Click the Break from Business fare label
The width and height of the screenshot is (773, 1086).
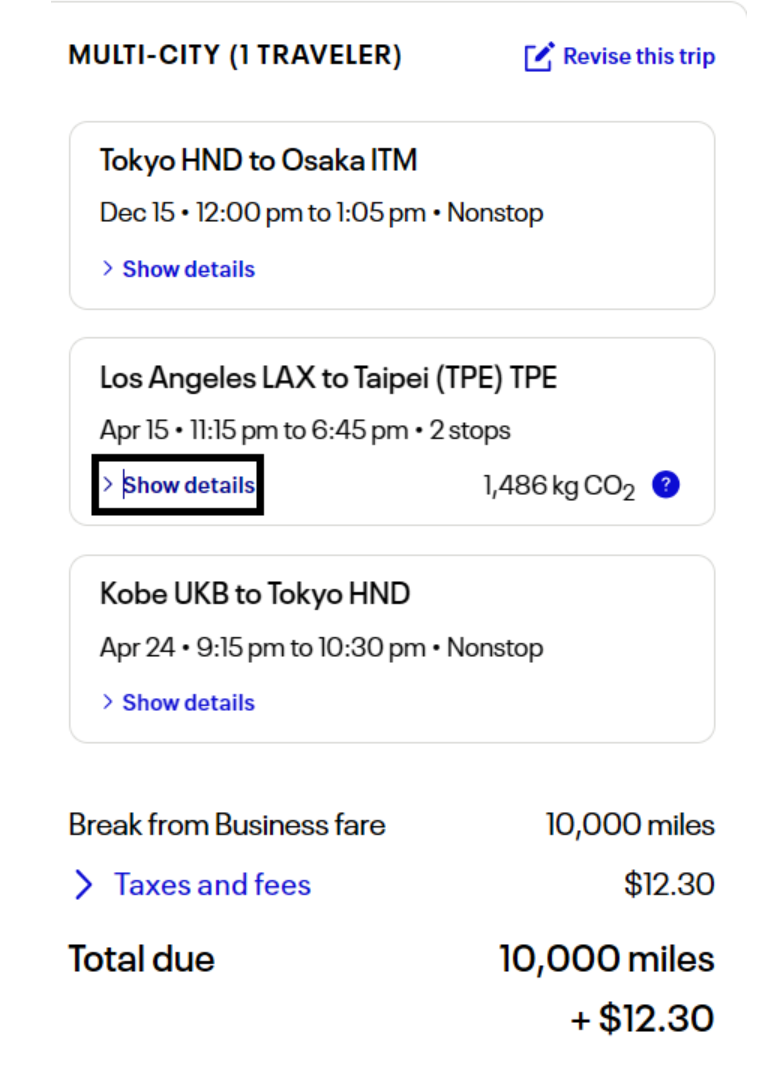point(227,825)
